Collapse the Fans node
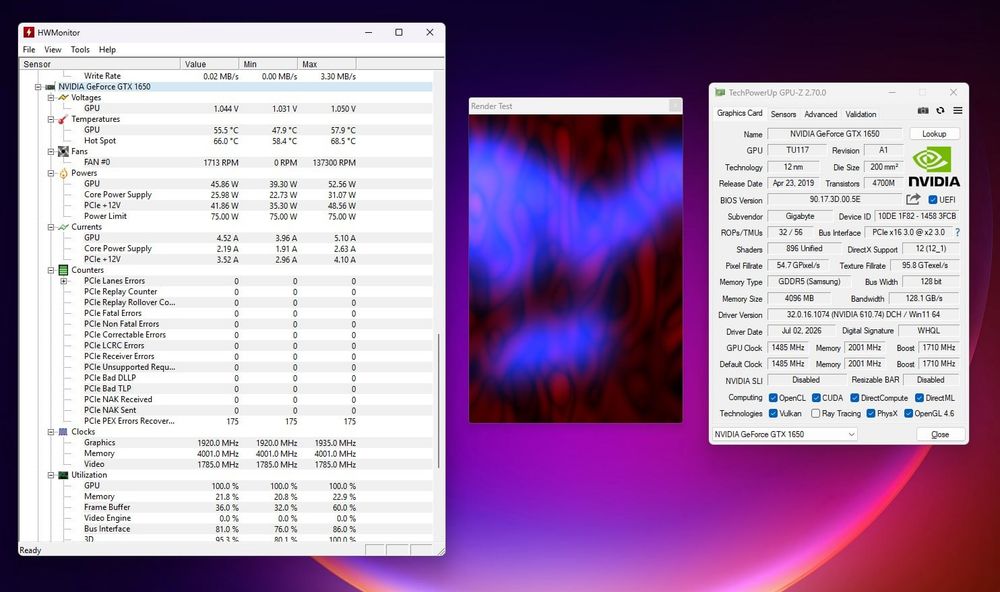Image resolution: width=1000 pixels, height=592 pixels. coord(50,152)
